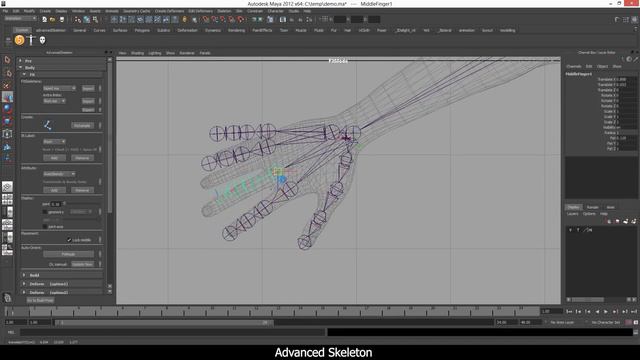This screenshot has width=640, height=360.
Task: Click the orange Advanced Skeleton 5 shelf icon
Action: 19,40
